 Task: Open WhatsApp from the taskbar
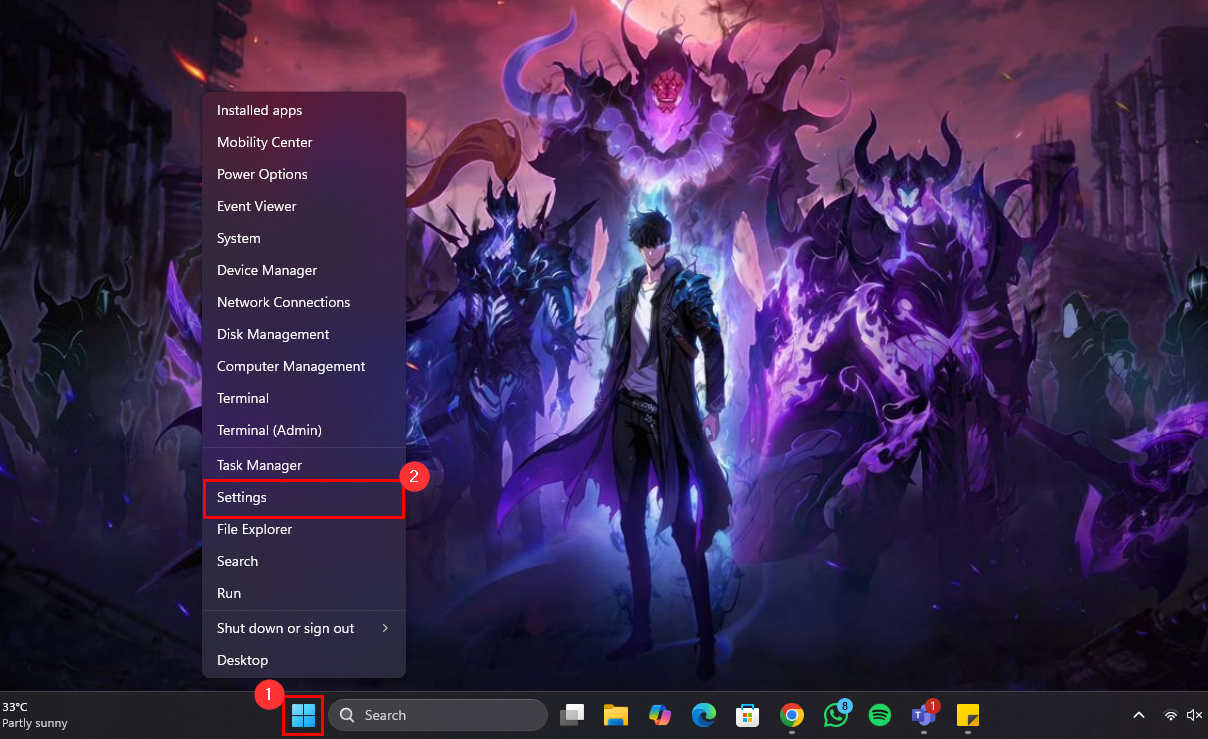pyautogui.click(x=835, y=715)
